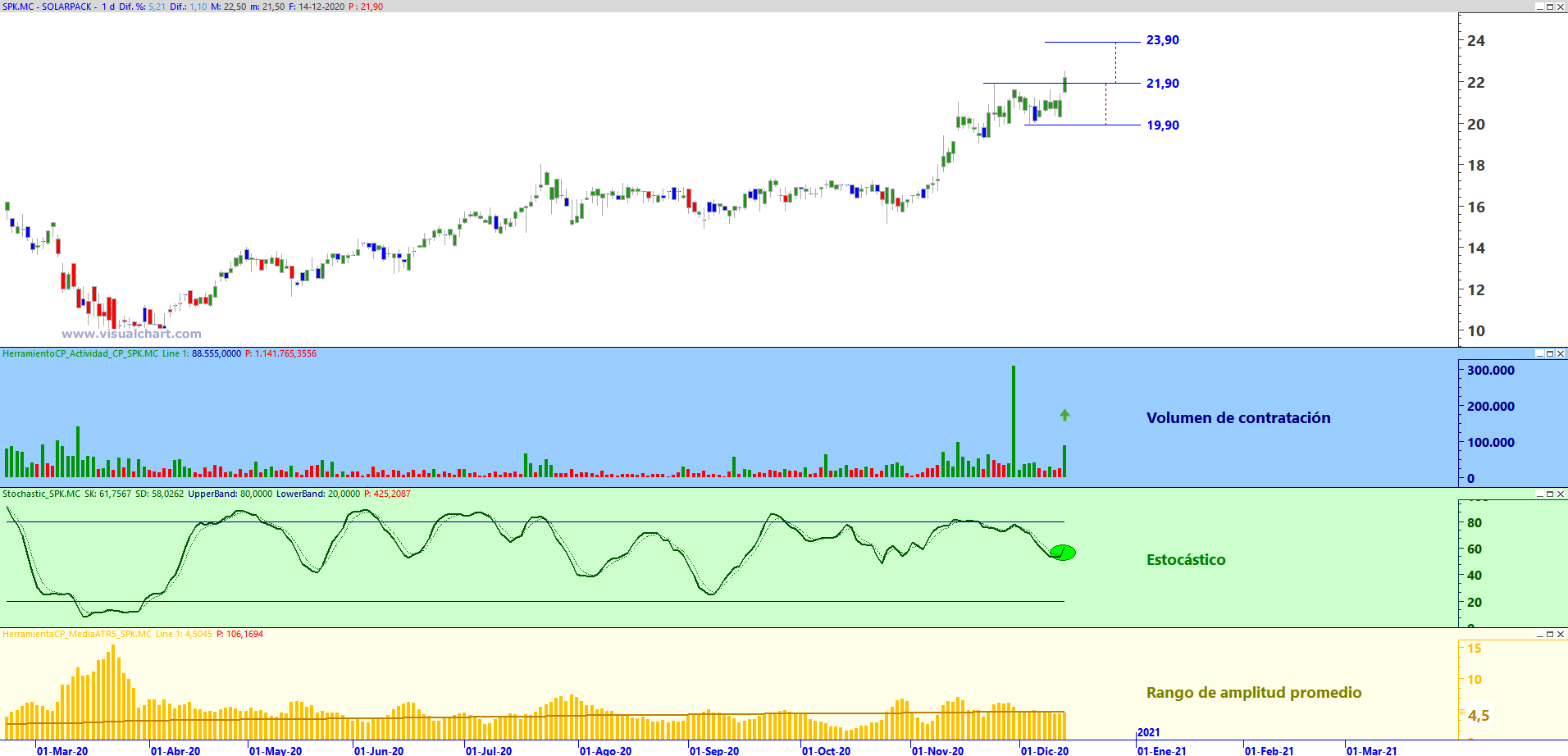
Task: Select the 'Estocástico' text label
Action: click(x=1186, y=560)
